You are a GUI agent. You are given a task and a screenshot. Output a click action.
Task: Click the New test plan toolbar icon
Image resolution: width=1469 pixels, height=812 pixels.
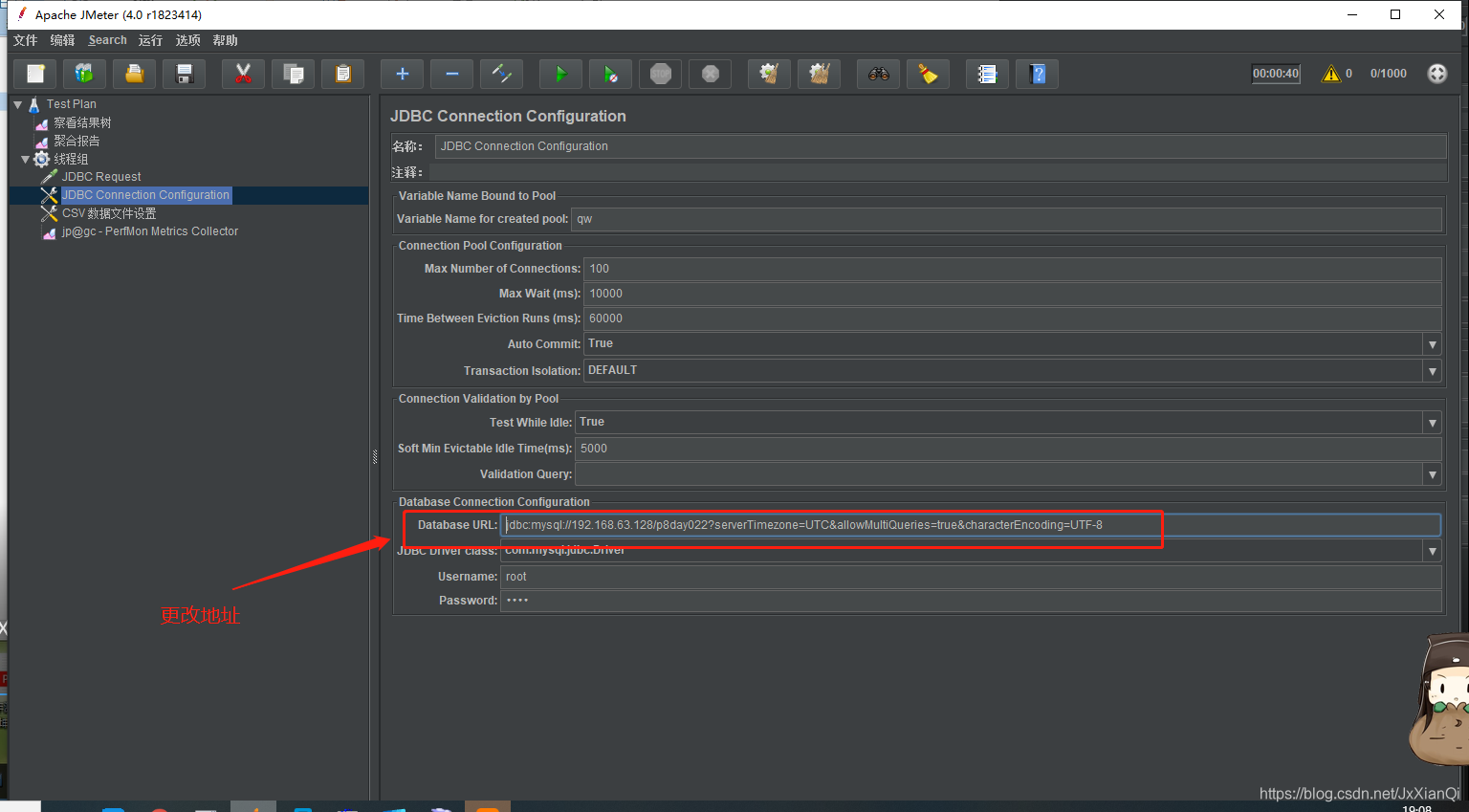pyautogui.click(x=35, y=74)
